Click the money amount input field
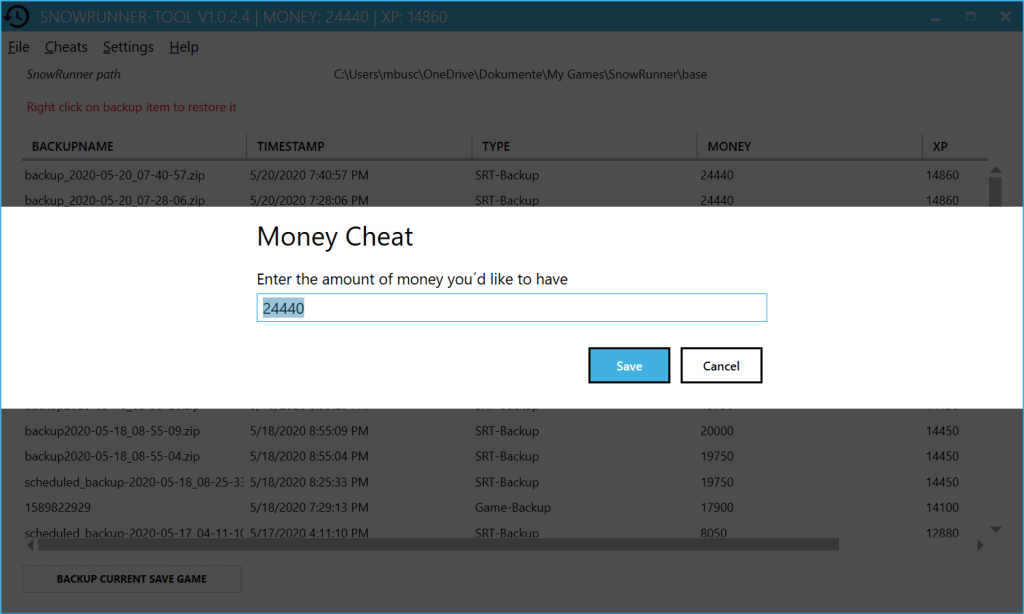 click(x=511, y=308)
